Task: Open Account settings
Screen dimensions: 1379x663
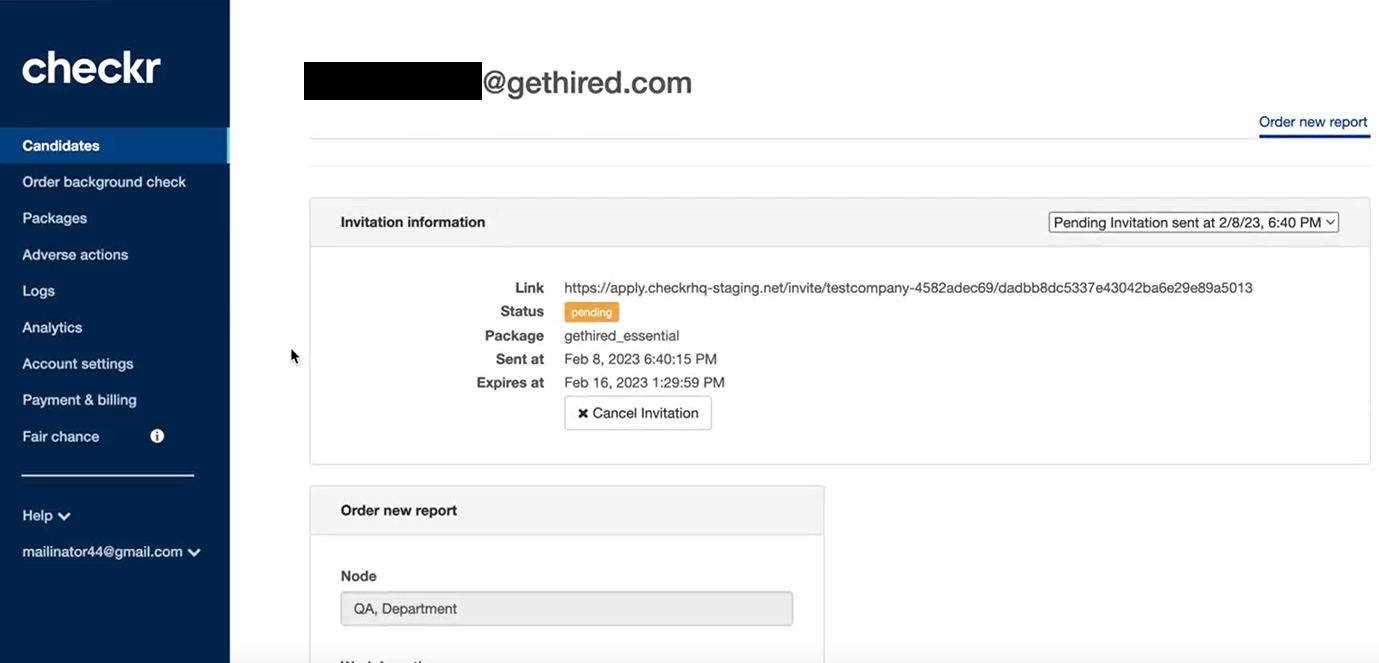Action: [78, 364]
